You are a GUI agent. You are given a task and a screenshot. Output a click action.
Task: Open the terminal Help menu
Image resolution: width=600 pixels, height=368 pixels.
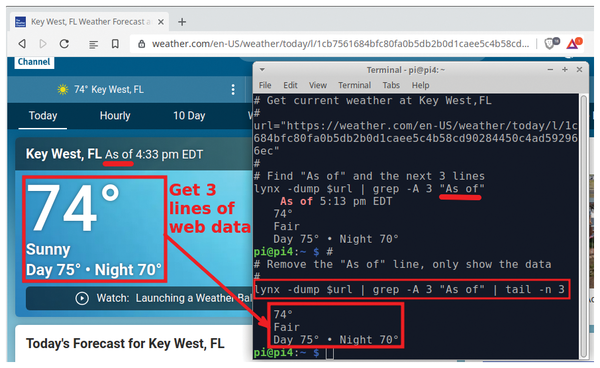[x=421, y=85]
